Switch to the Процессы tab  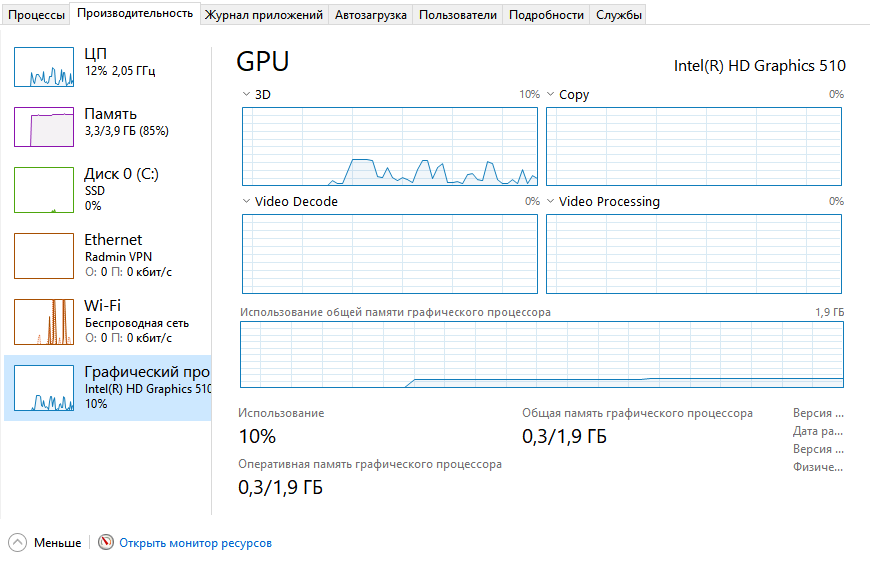36,15
